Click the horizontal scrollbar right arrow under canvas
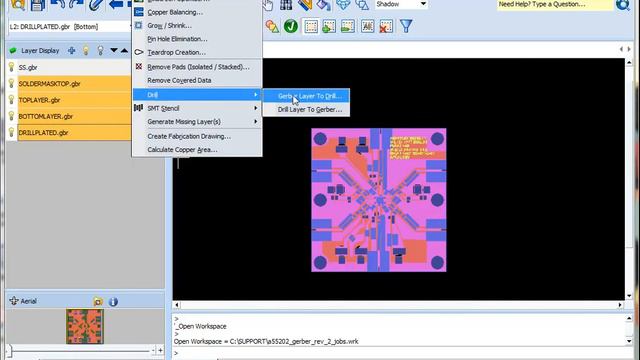This screenshot has width=640, height=360. click(x=620, y=305)
